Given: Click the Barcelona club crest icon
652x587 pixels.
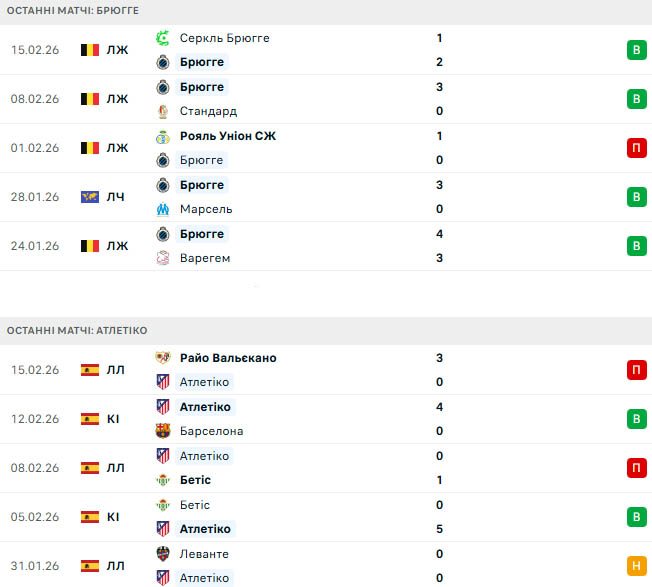Looking at the screenshot, I should pyautogui.click(x=163, y=431).
